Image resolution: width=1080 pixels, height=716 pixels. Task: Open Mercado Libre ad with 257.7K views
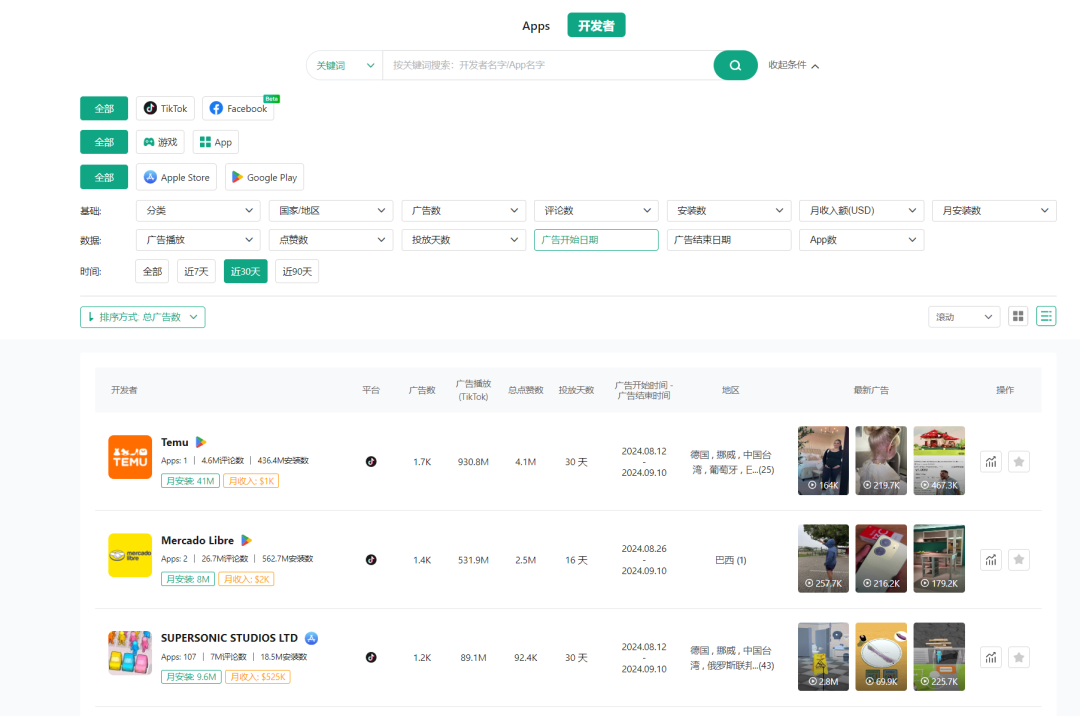coord(823,558)
